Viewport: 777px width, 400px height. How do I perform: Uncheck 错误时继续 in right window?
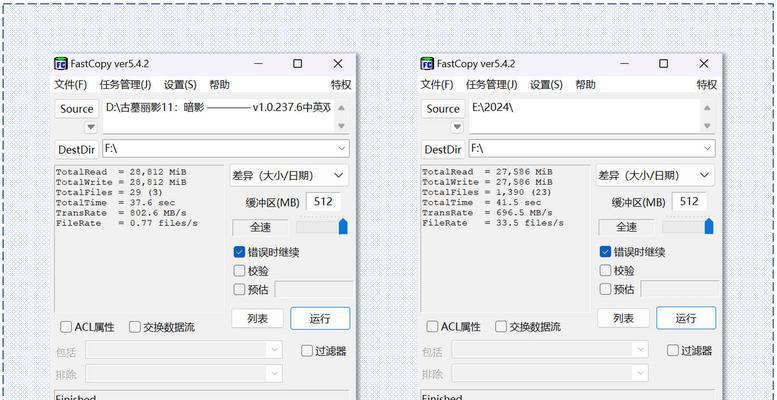605,252
